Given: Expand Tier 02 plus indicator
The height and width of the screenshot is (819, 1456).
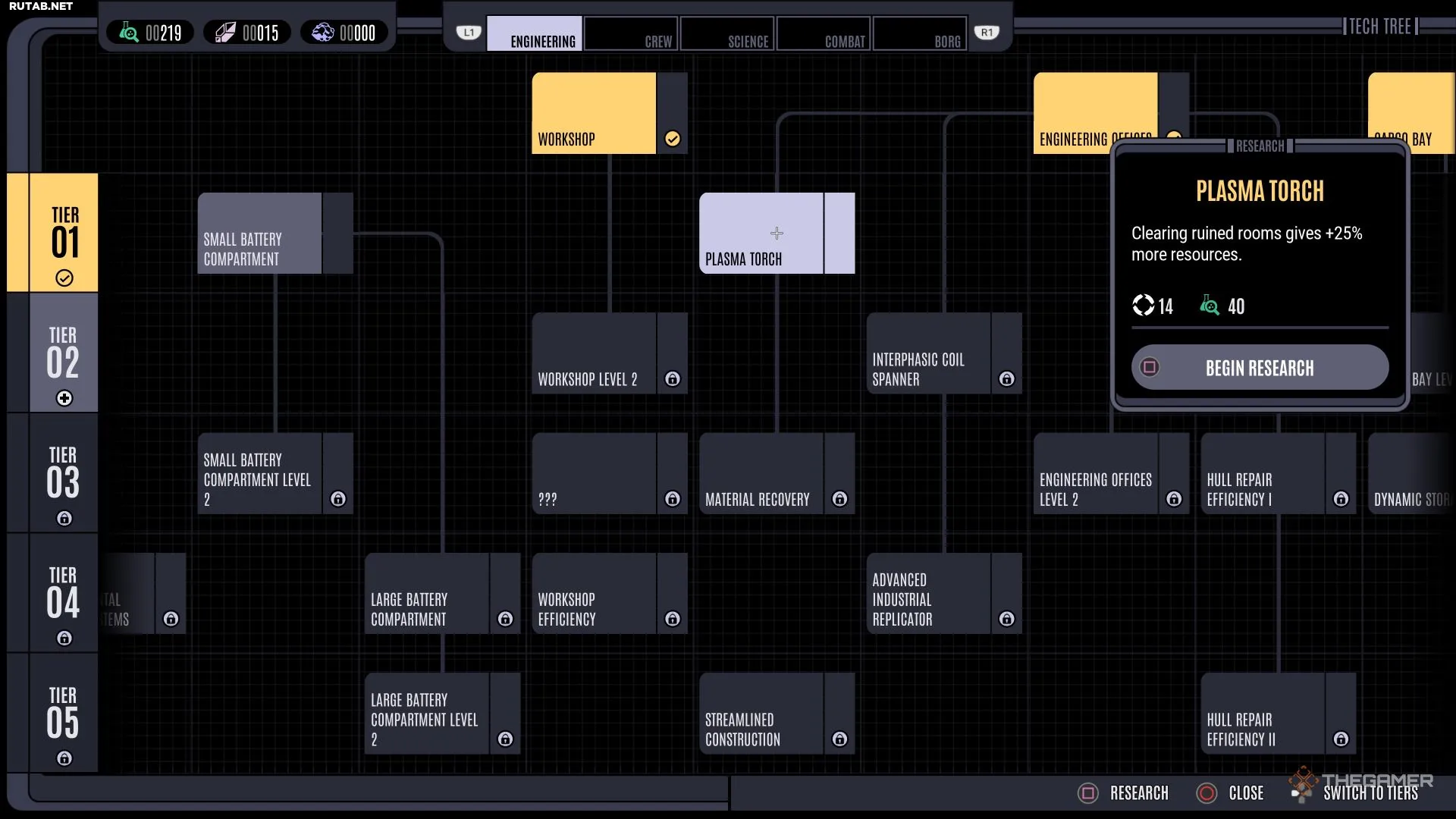Looking at the screenshot, I should tap(64, 398).
